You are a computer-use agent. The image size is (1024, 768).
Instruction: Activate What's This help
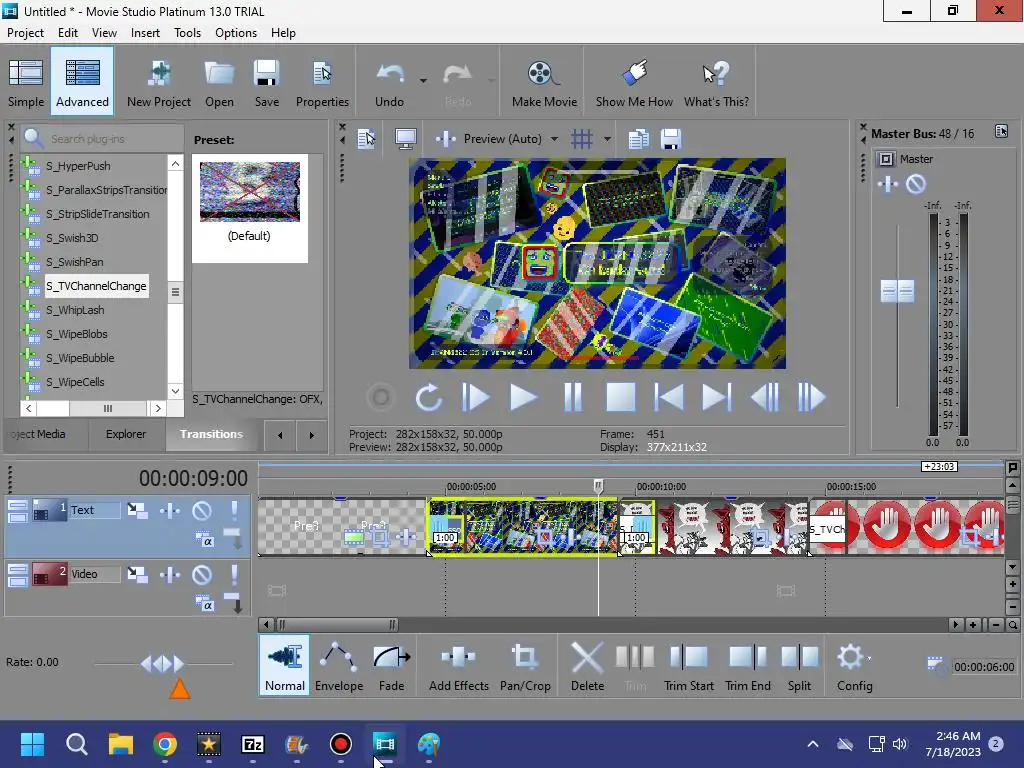point(716,82)
